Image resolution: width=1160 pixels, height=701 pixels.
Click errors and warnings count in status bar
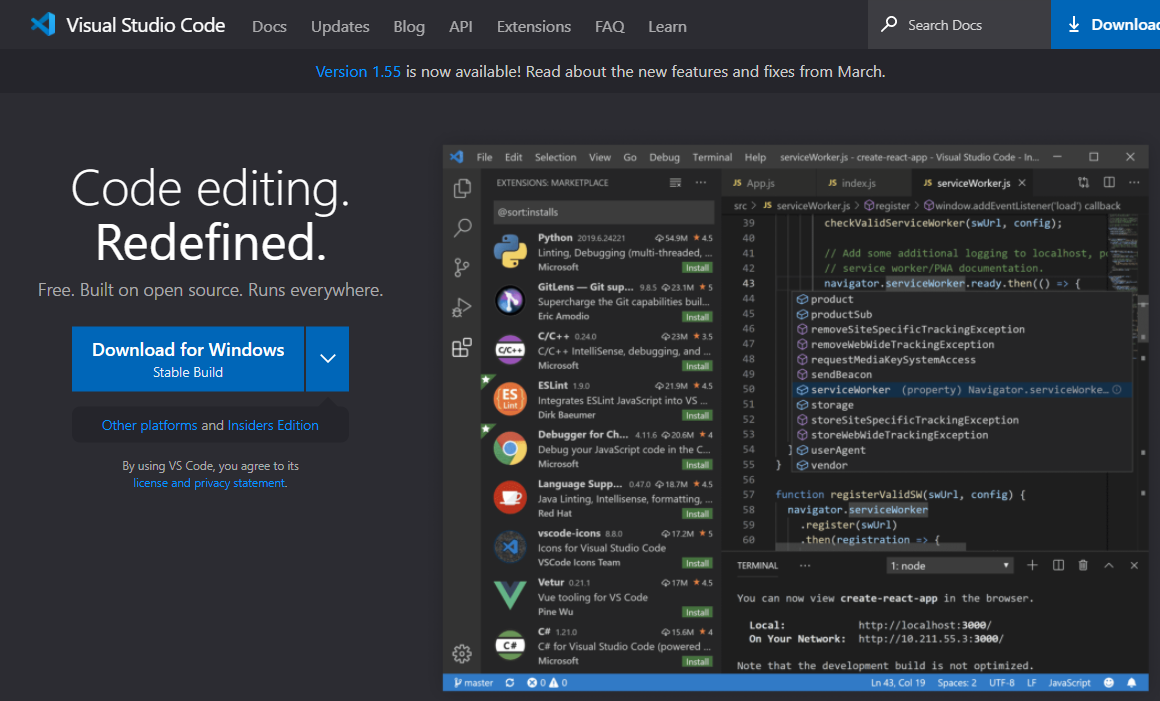[547, 683]
